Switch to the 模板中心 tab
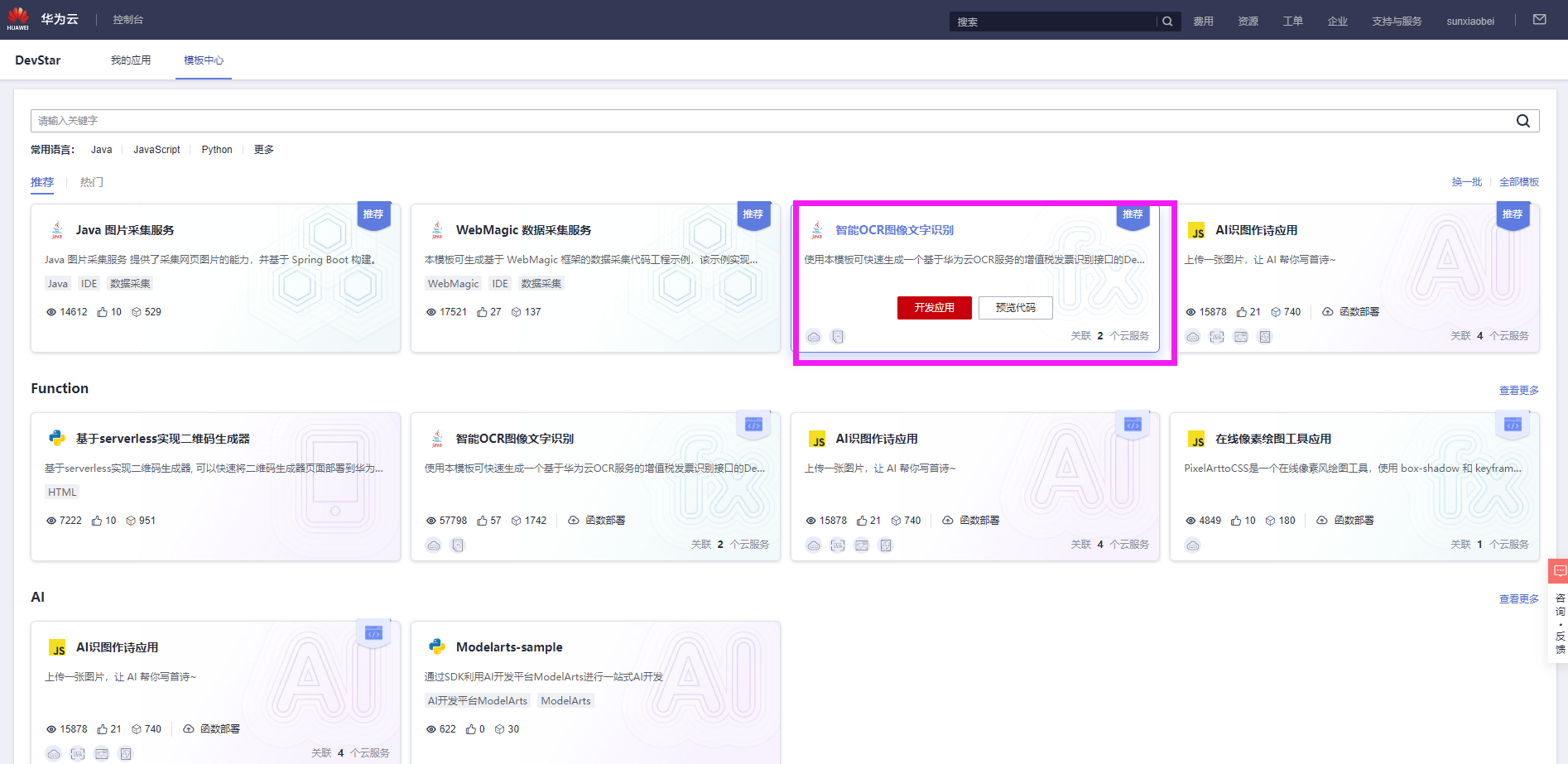This screenshot has height=764, width=1568. [204, 60]
